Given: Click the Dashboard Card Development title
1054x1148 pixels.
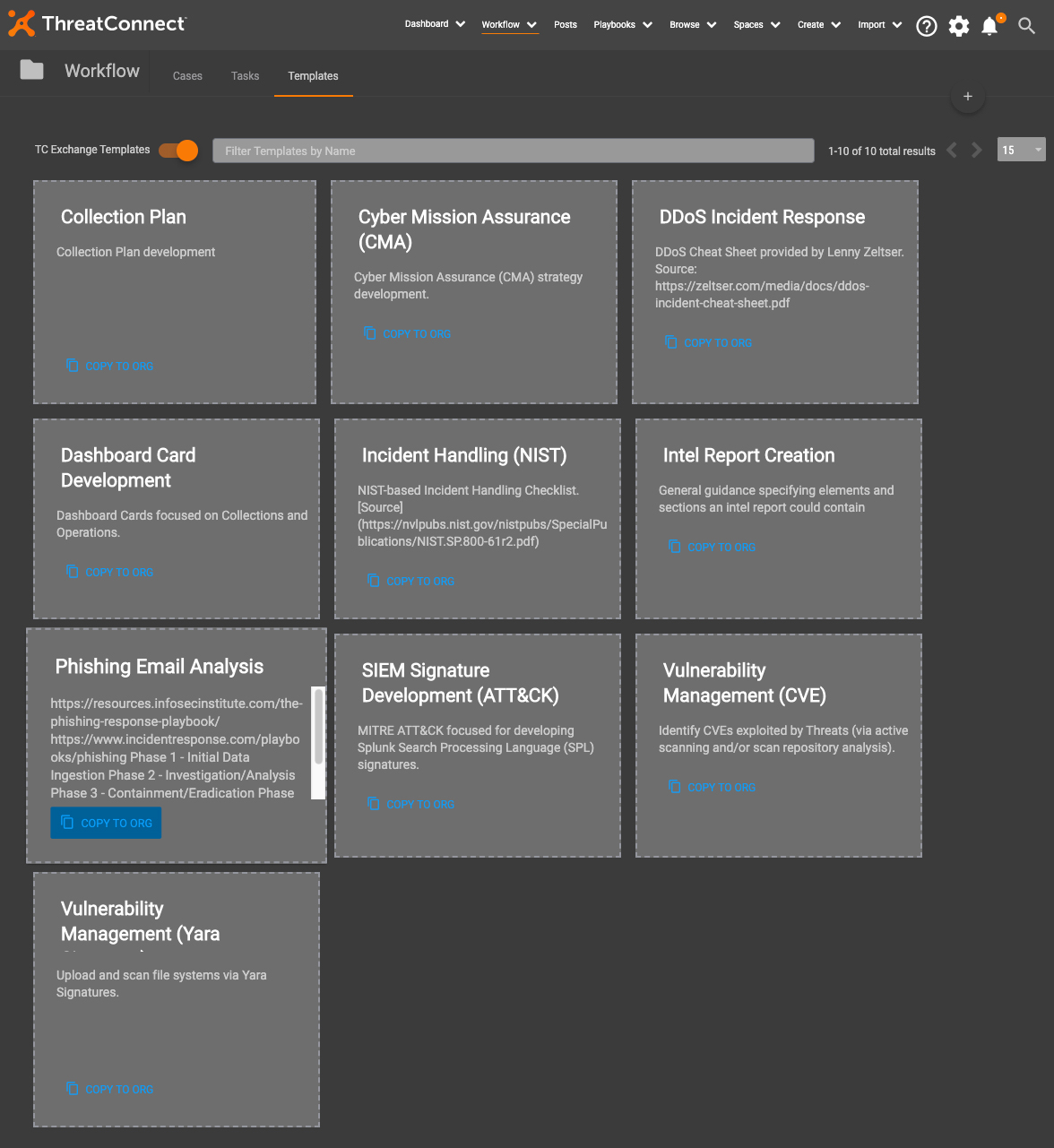Looking at the screenshot, I should coord(128,468).
